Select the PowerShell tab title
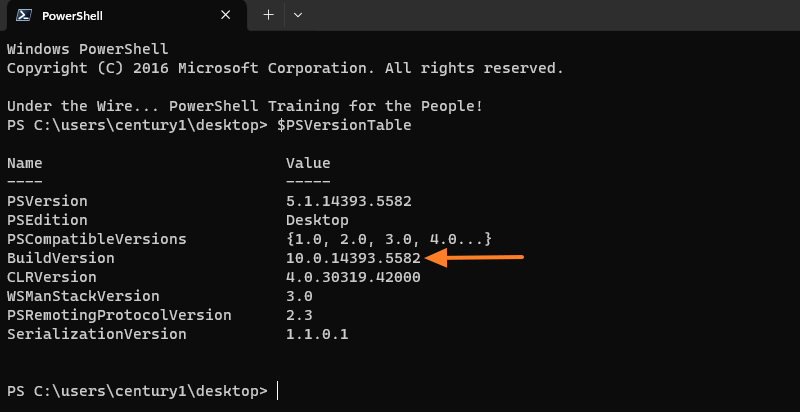The width and height of the screenshot is (800, 412). click(73, 16)
